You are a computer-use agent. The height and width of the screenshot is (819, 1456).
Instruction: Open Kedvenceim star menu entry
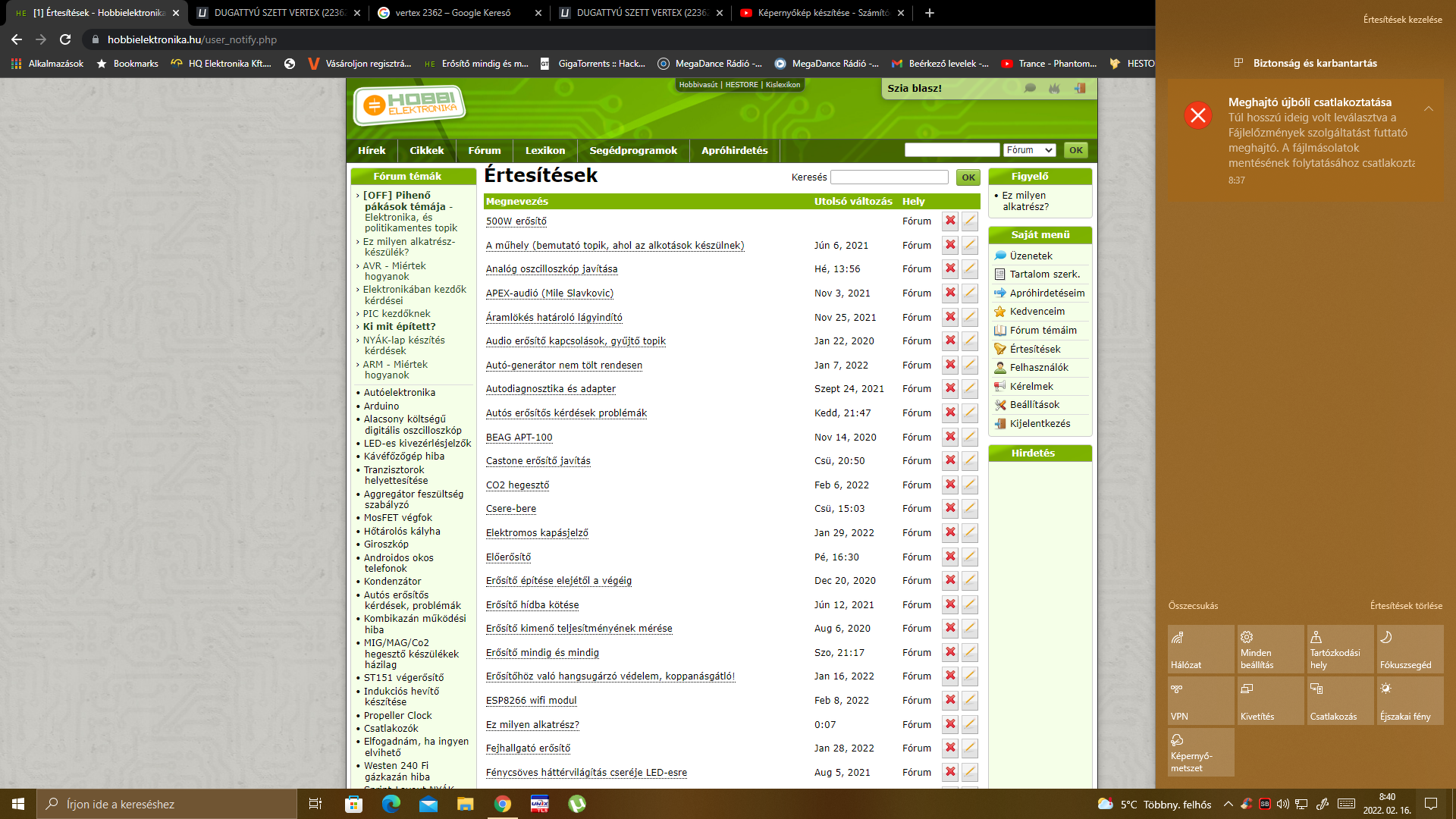[1037, 312]
